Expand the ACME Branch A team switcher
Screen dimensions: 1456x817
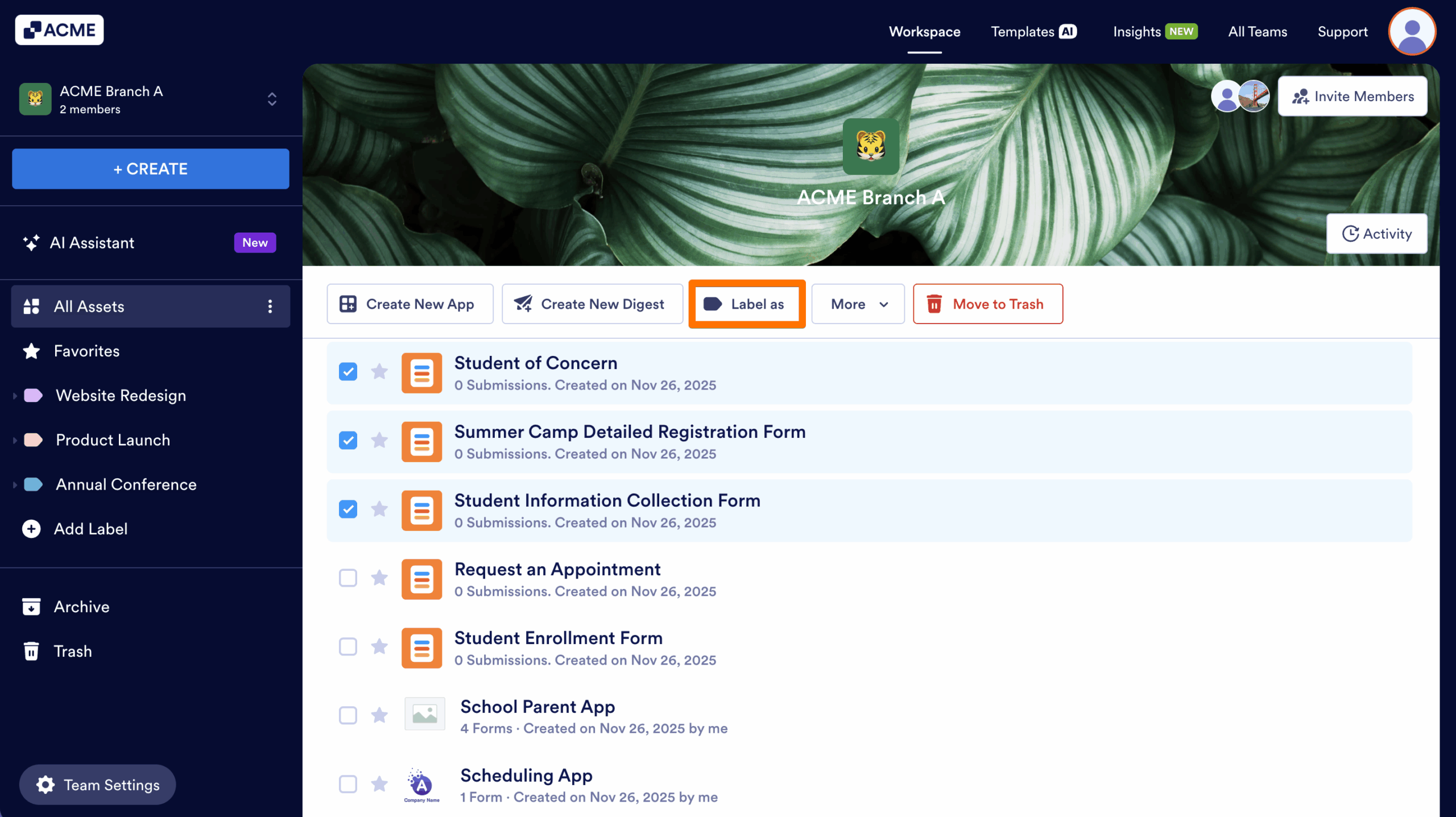(272, 99)
